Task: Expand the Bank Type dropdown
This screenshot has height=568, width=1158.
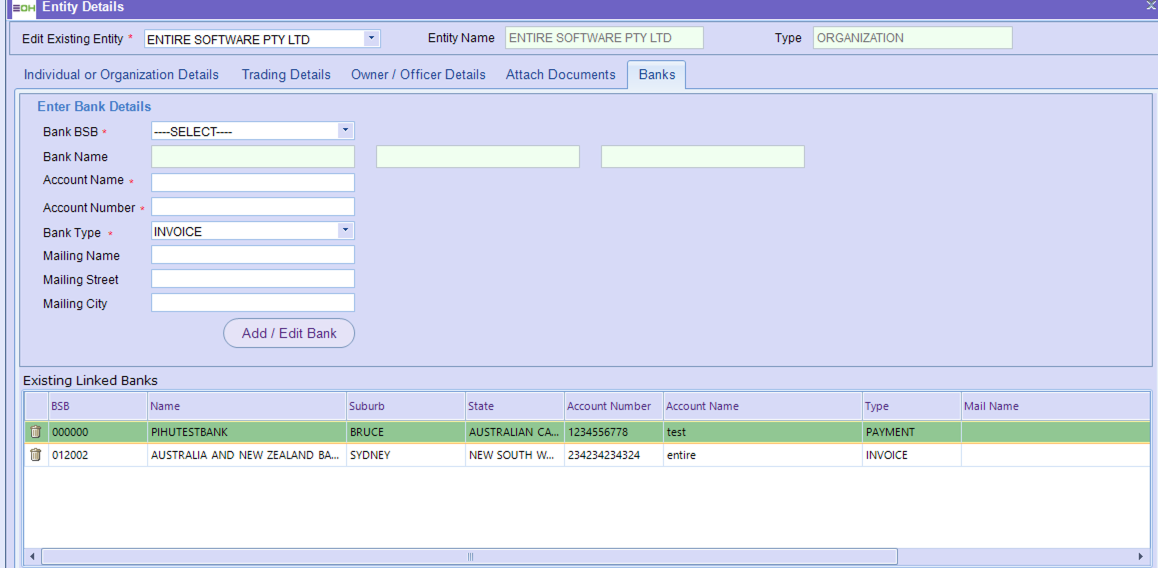Action: (345, 231)
